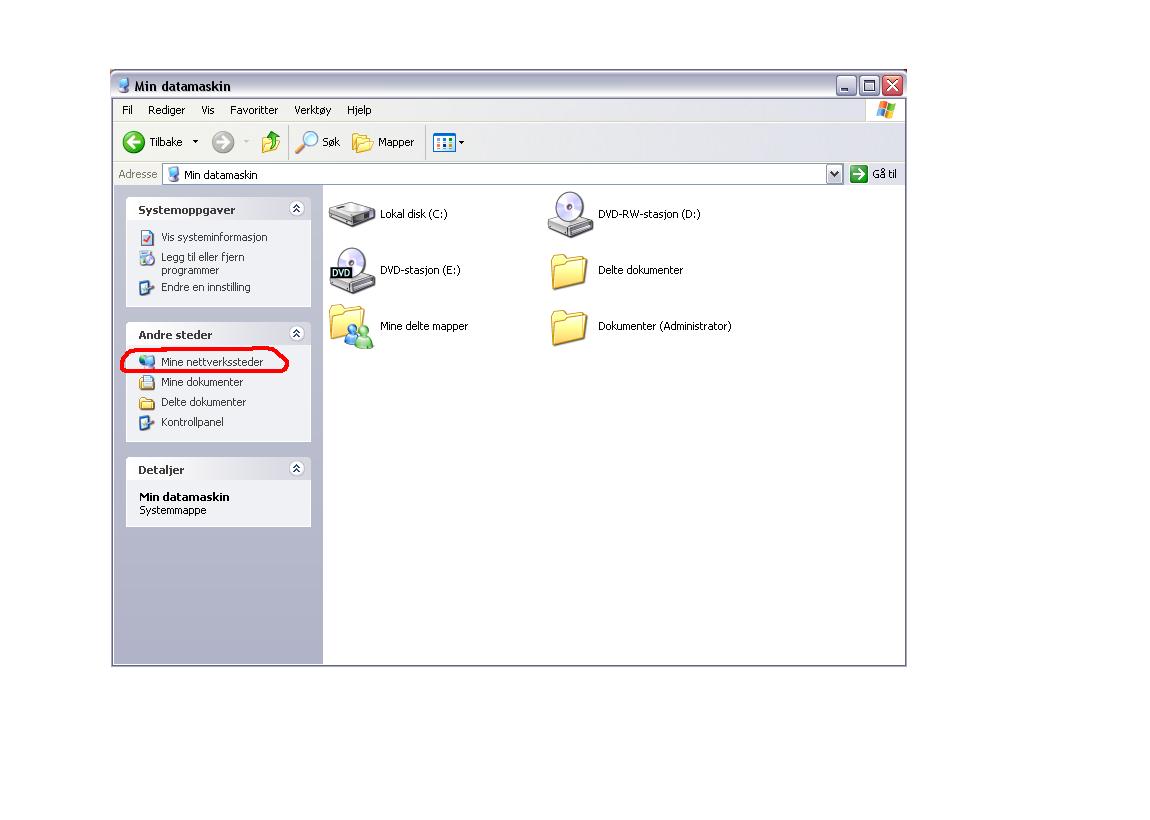Screen dimensions: 1150x820
Task: Select Delte dokumenter folder icon in main pane
Action: click(x=569, y=271)
